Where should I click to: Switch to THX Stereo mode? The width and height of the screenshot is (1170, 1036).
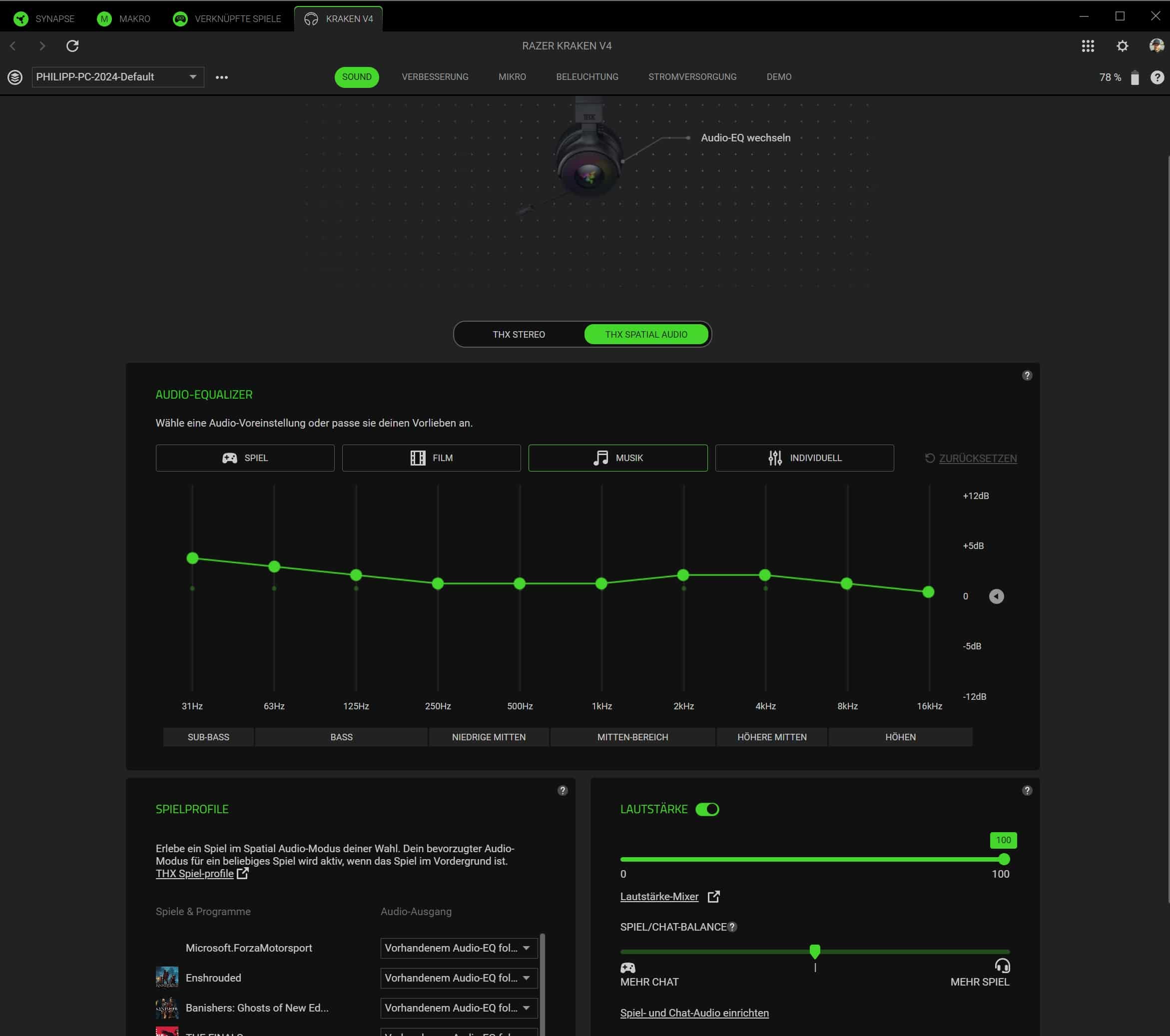click(519, 334)
